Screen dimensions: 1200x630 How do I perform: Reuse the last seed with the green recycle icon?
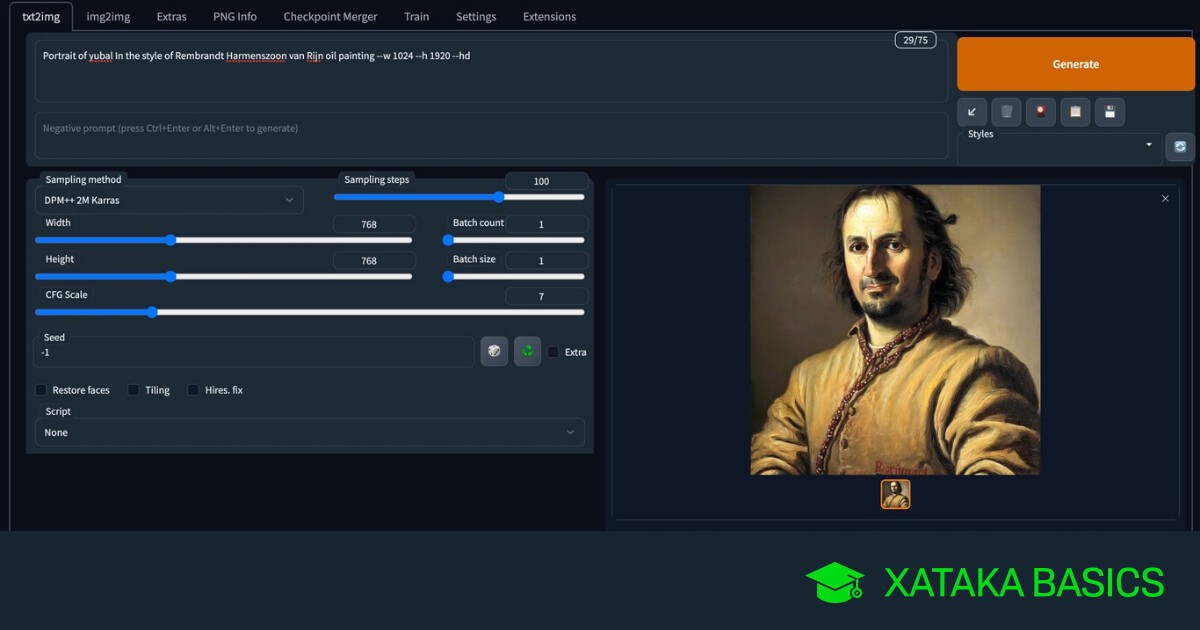click(x=527, y=351)
